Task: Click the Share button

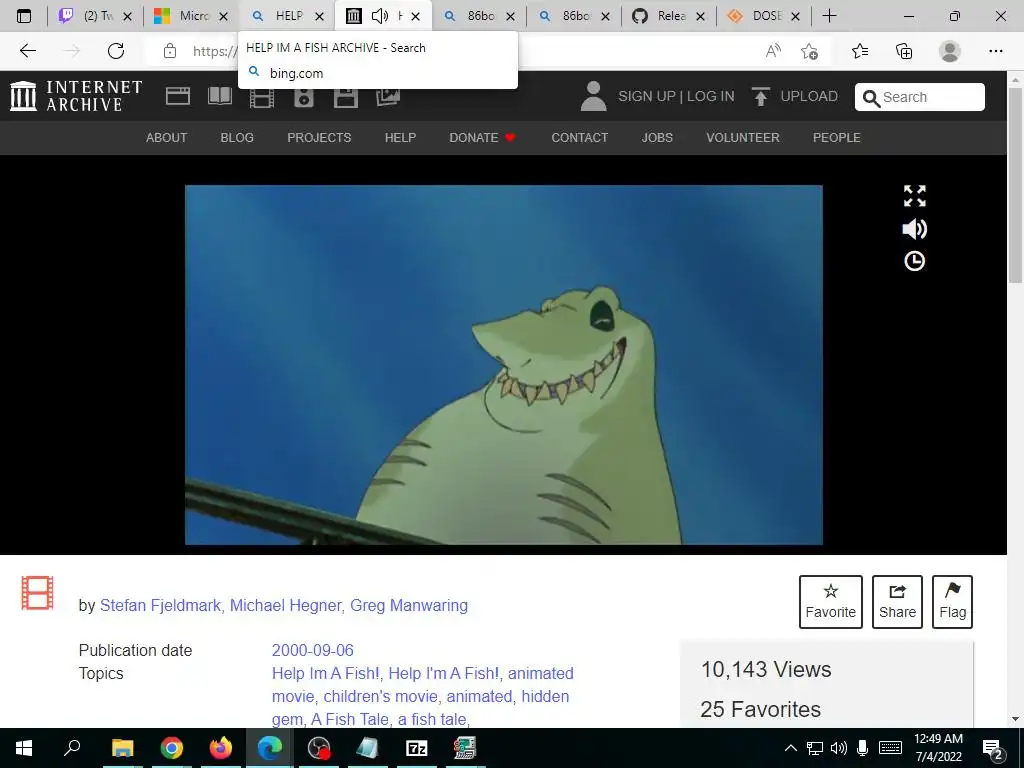Action: 897,601
